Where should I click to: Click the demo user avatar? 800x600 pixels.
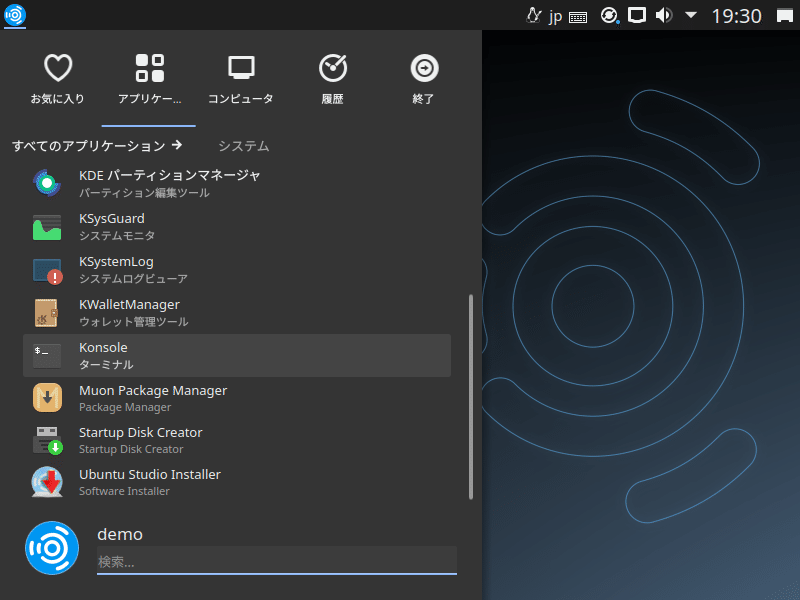[x=52, y=548]
